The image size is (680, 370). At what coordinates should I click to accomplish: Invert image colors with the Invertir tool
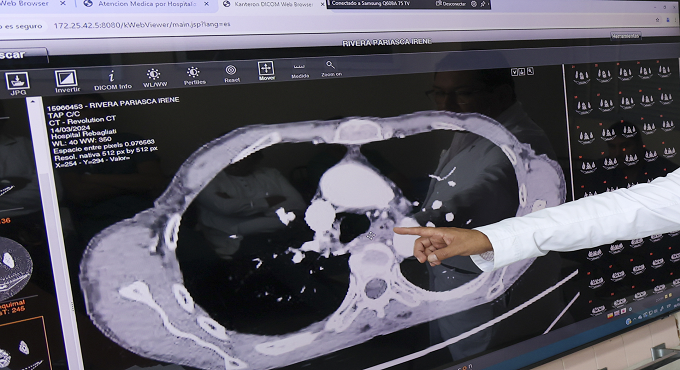tap(66, 81)
